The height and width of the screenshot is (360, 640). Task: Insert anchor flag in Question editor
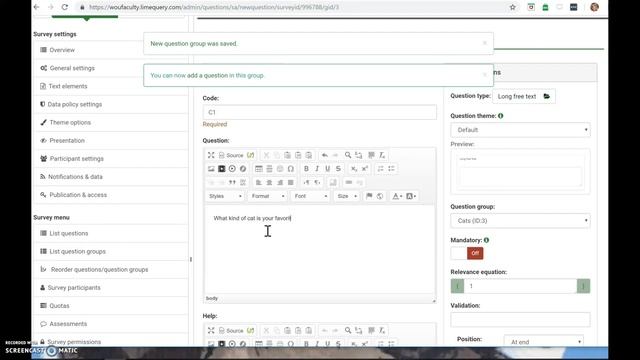[369, 196]
